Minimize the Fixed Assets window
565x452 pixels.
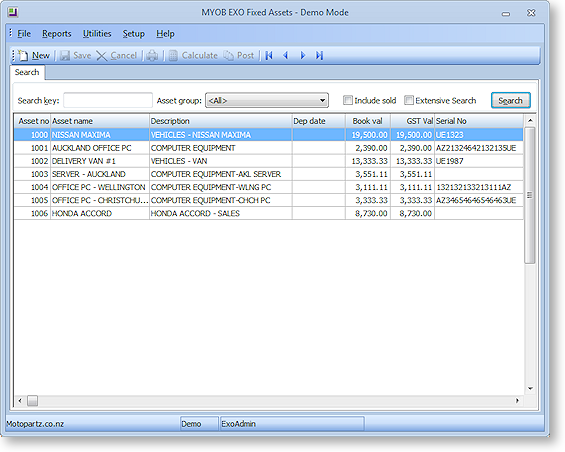[506, 13]
